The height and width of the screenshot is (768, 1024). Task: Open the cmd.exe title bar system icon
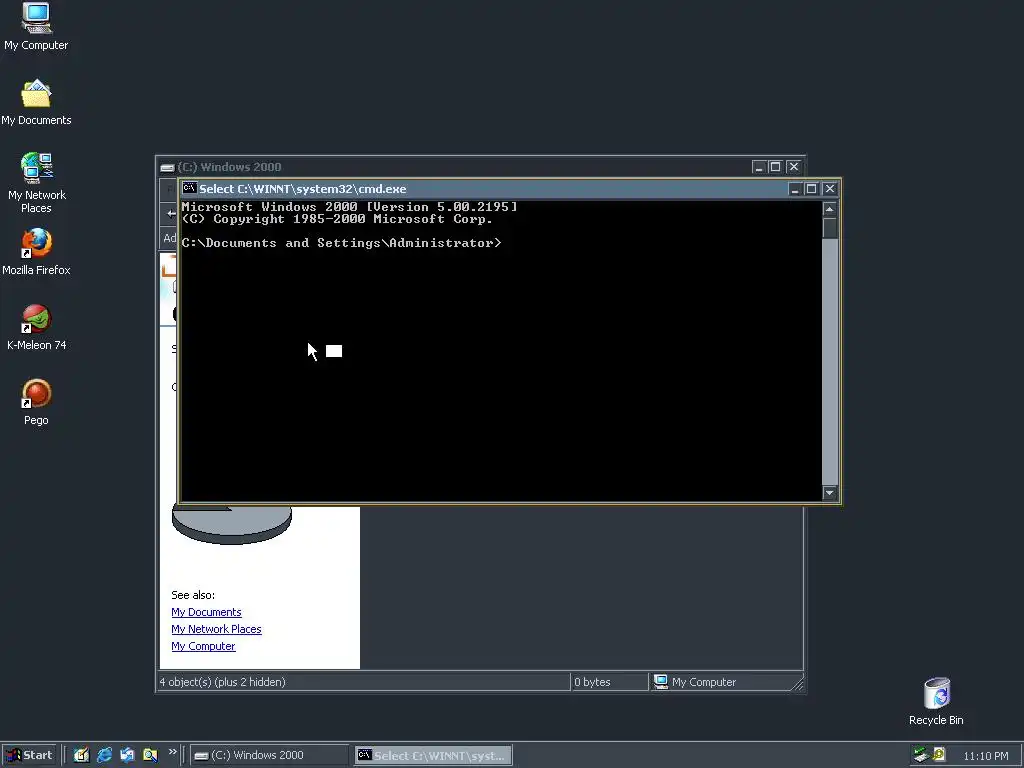click(x=189, y=188)
